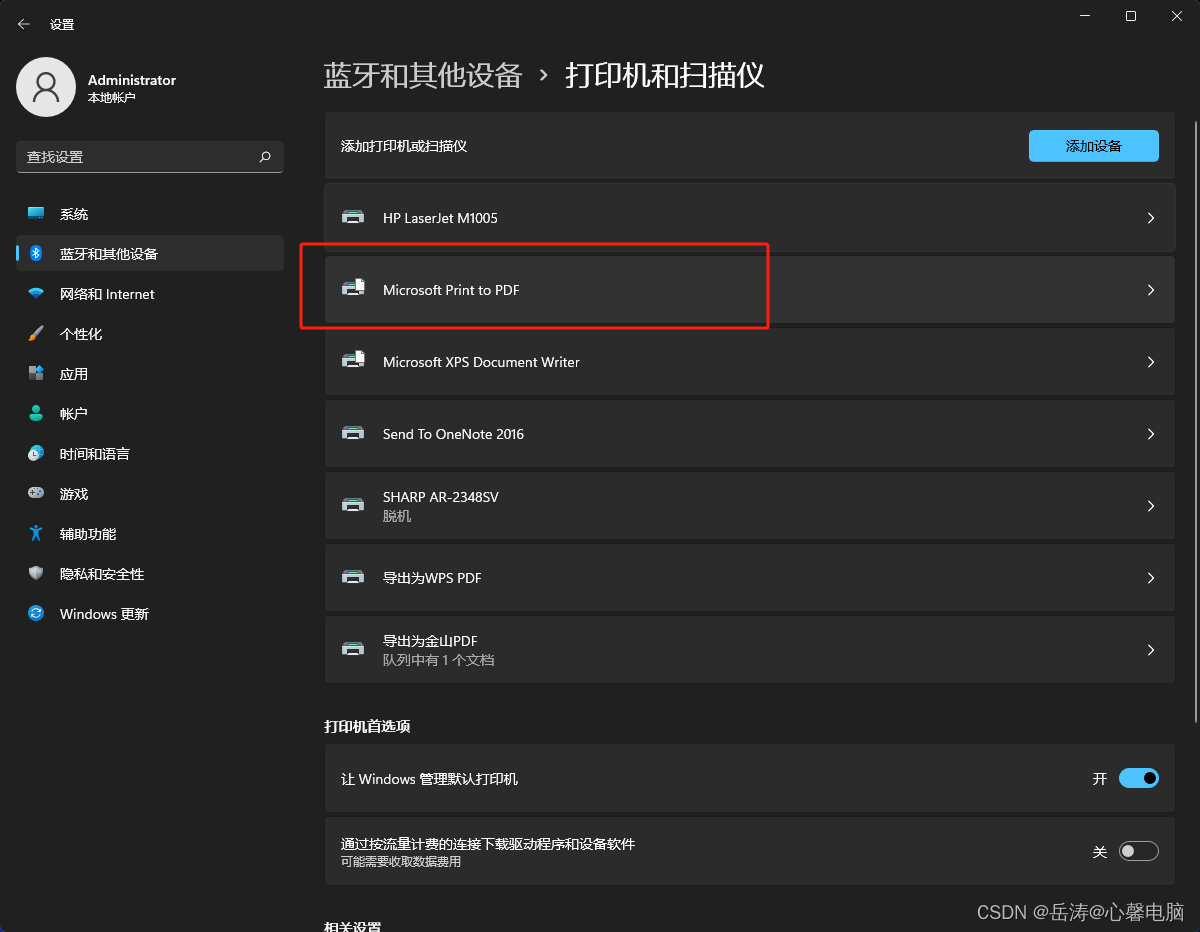Viewport: 1200px width, 932px height.
Task: Click the 游戏 gamepad icon
Action: point(36,494)
